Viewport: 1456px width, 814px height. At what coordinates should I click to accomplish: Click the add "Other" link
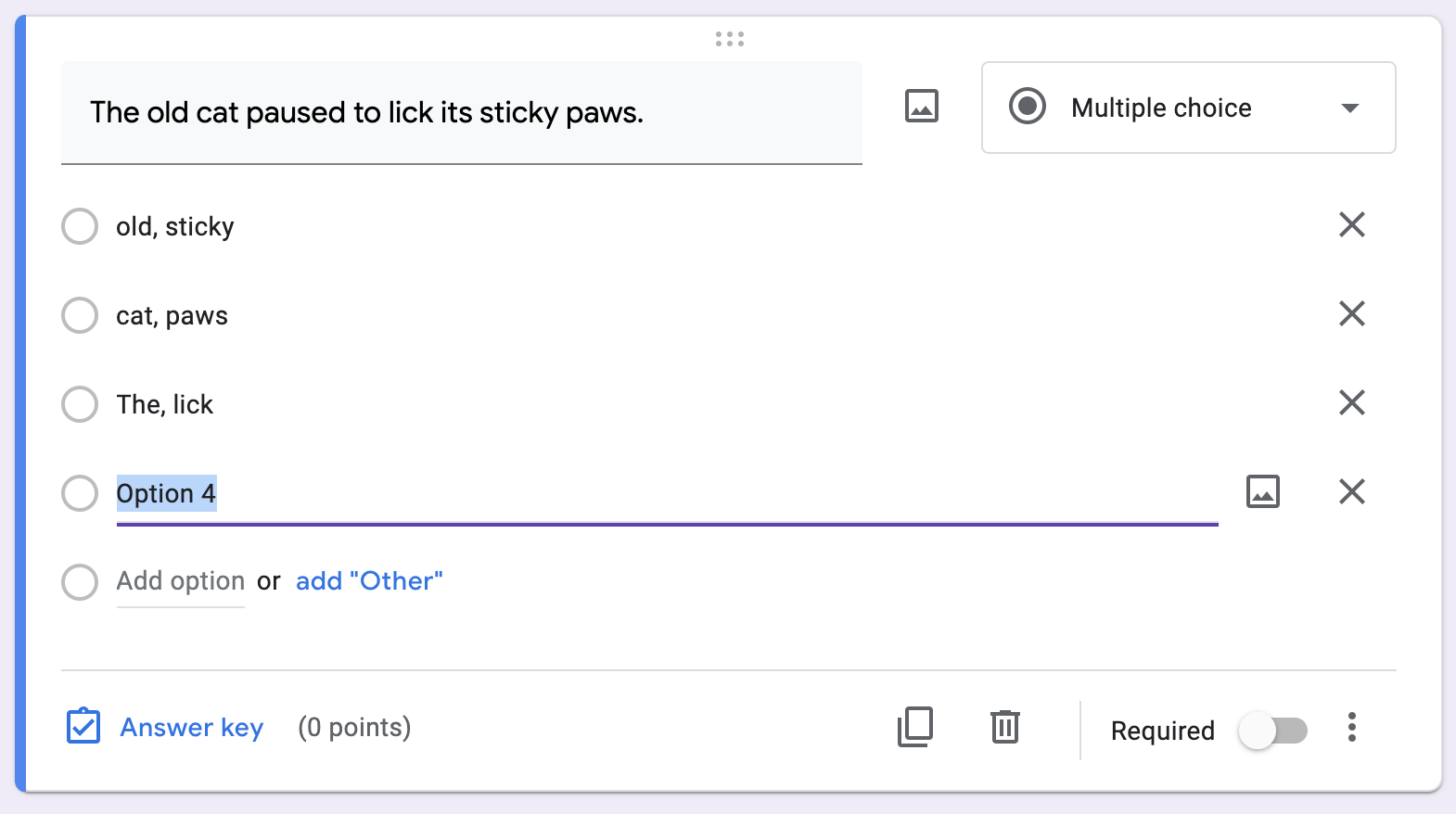click(368, 580)
